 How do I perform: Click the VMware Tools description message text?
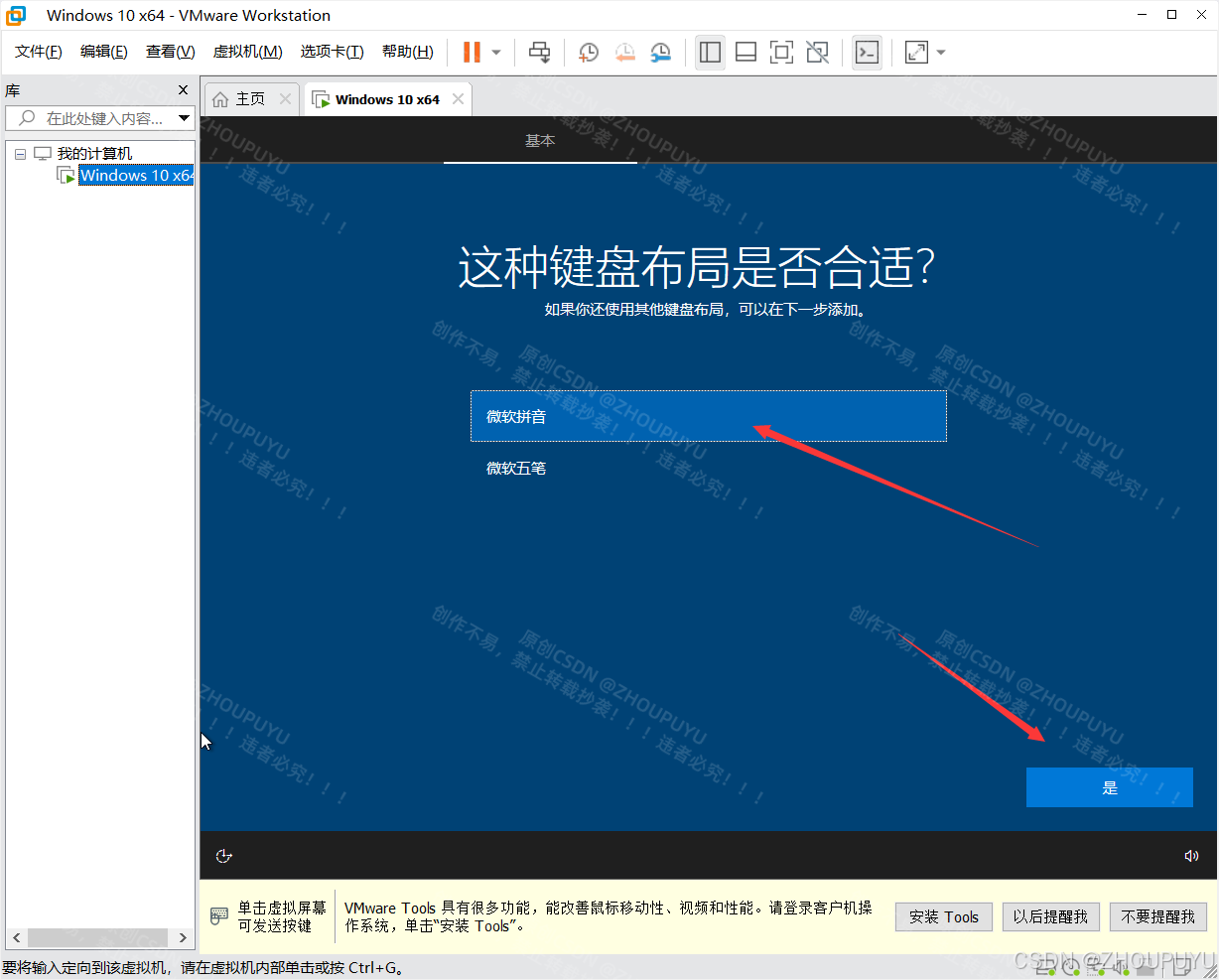[x=608, y=916]
